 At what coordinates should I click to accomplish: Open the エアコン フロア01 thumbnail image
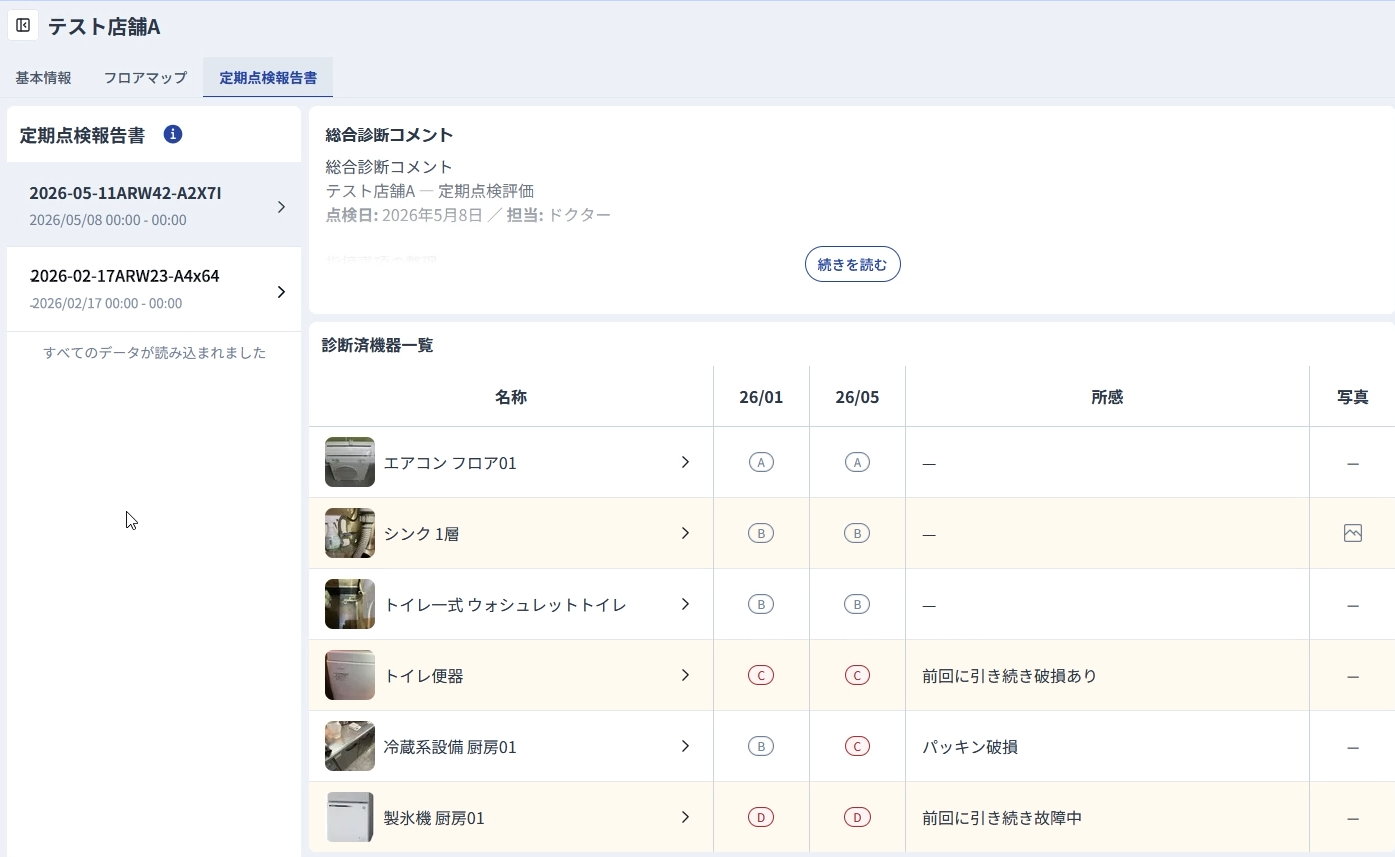[x=350, y=462]
